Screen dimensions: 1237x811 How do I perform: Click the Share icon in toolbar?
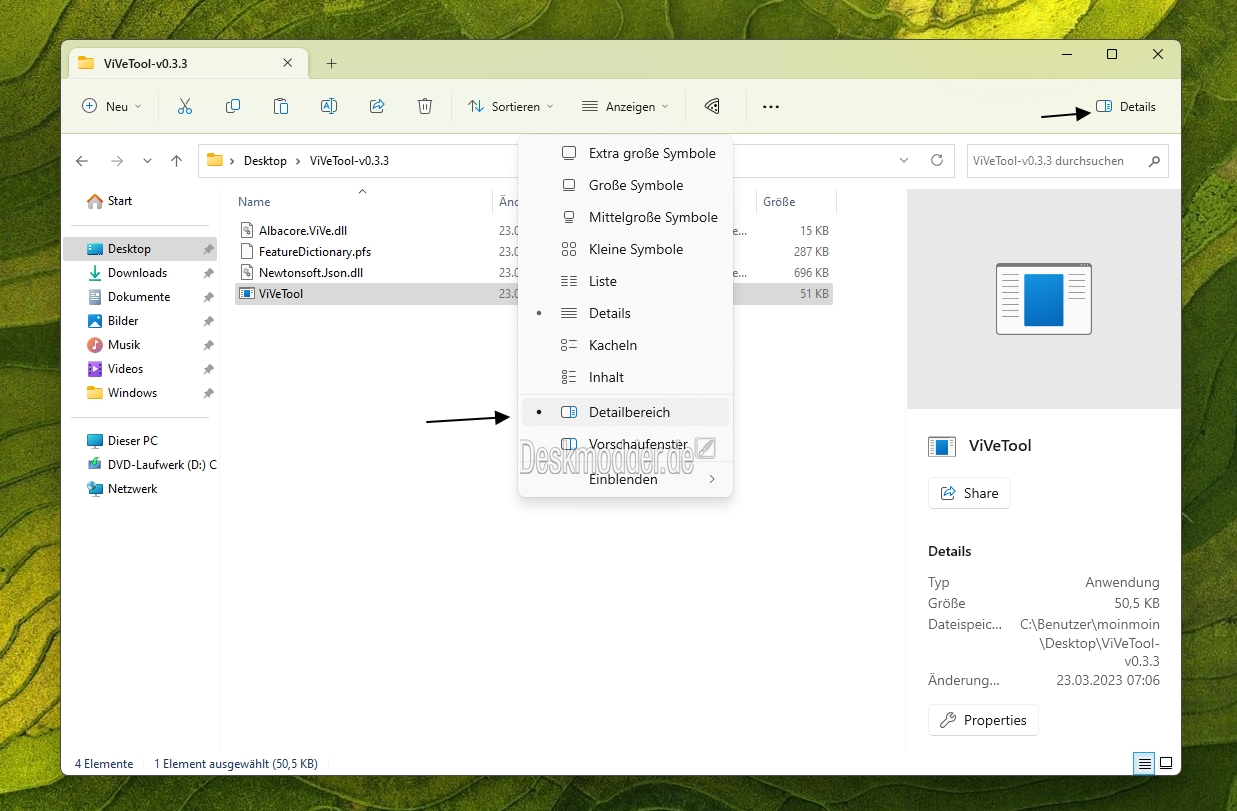377,106
